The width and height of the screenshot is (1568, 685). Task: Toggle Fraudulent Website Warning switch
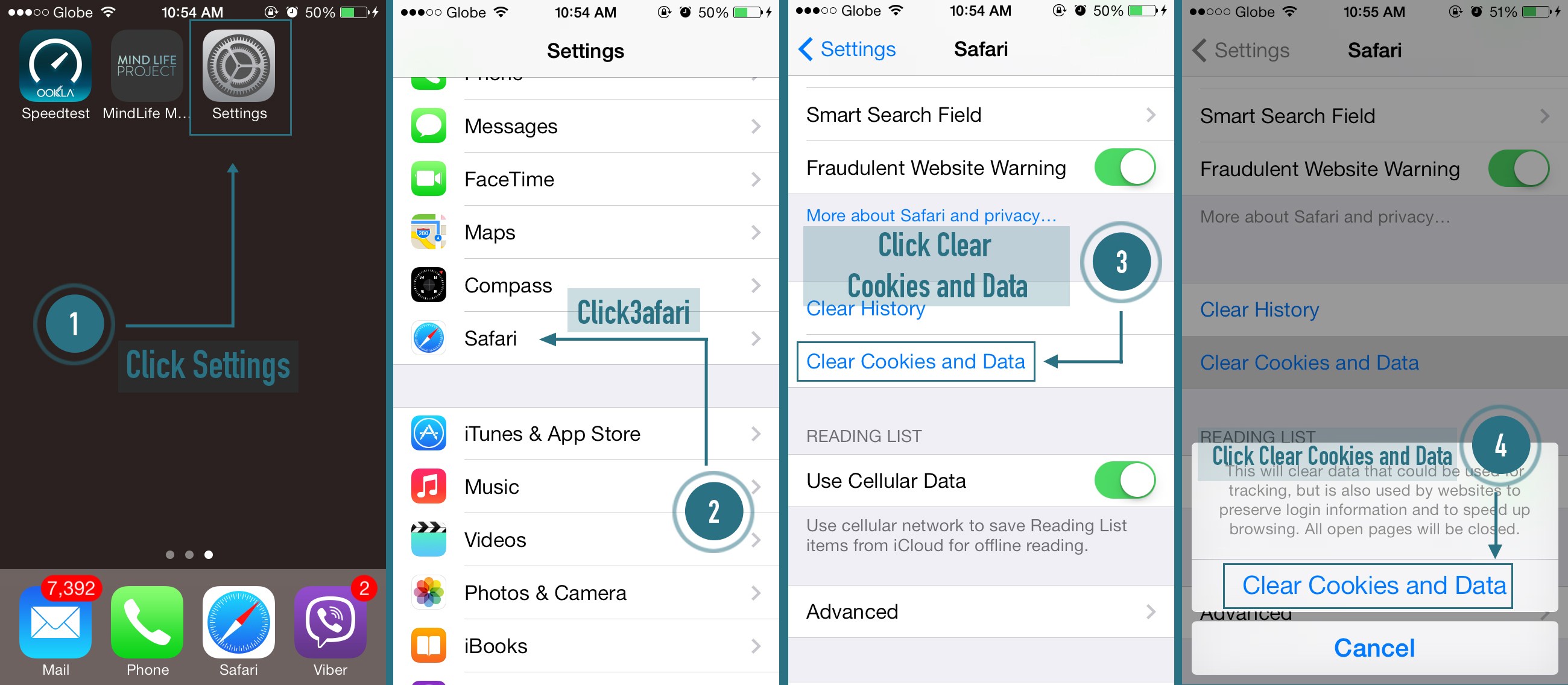(1131, 168)
